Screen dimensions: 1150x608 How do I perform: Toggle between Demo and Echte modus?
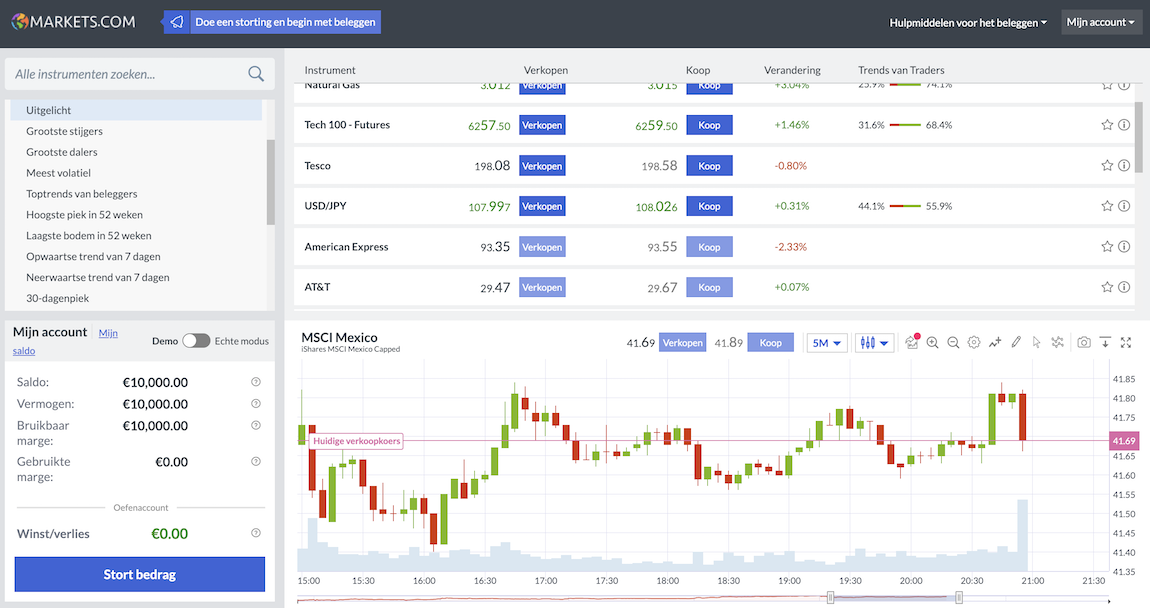[x=196, y=340]
